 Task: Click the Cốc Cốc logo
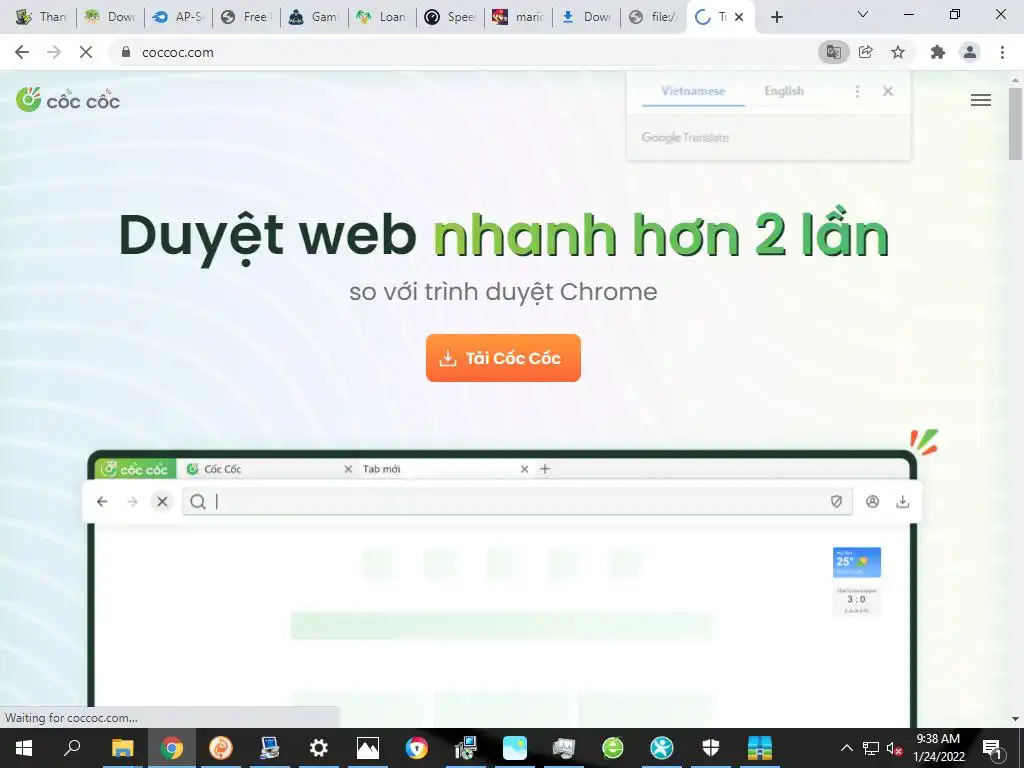[68, 99]
